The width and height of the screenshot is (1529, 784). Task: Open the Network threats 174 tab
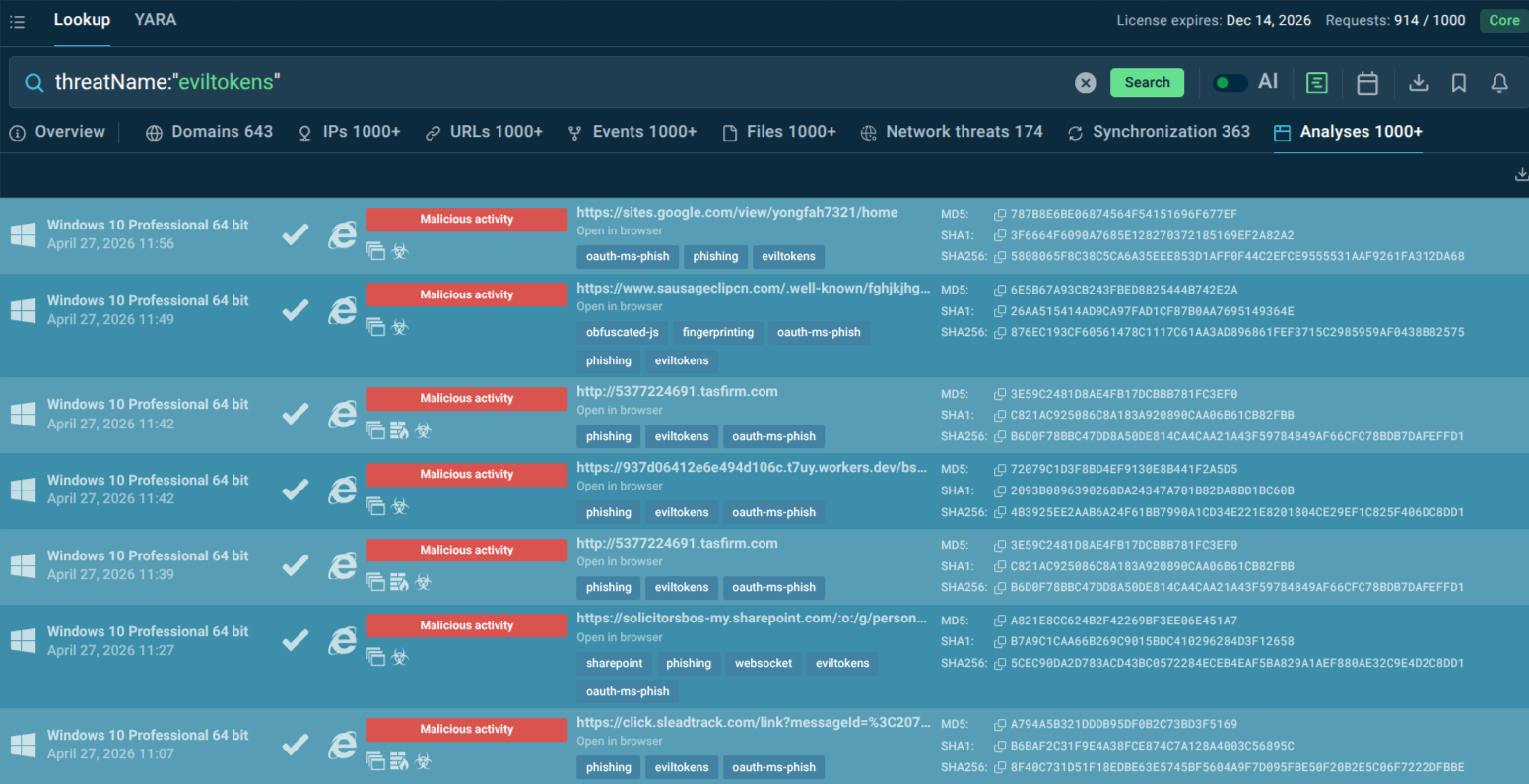pos(952,131)
